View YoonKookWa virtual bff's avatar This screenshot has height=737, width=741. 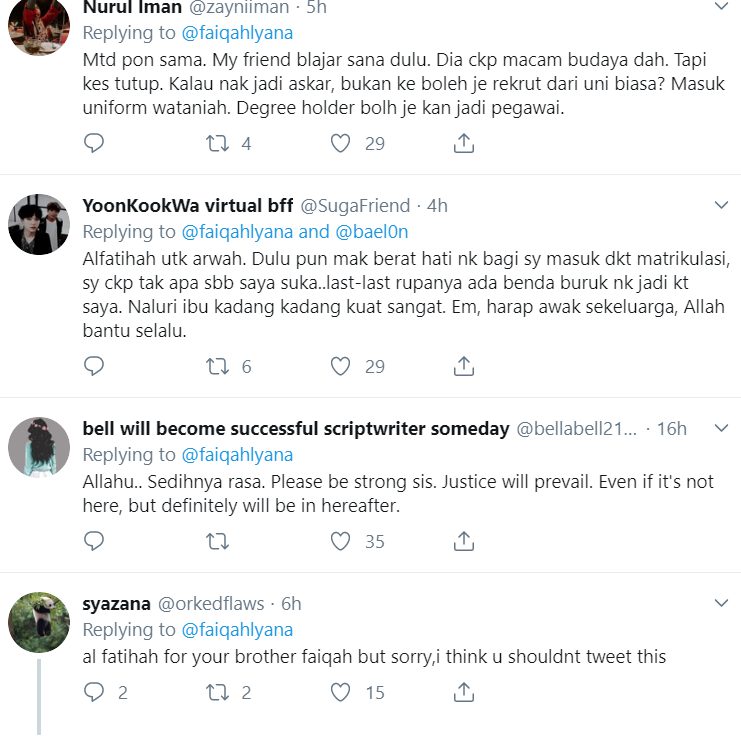click(38, 224)
